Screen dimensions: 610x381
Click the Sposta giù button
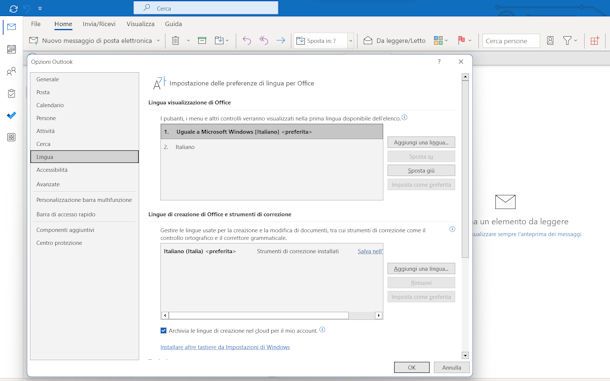click(421, 170)
